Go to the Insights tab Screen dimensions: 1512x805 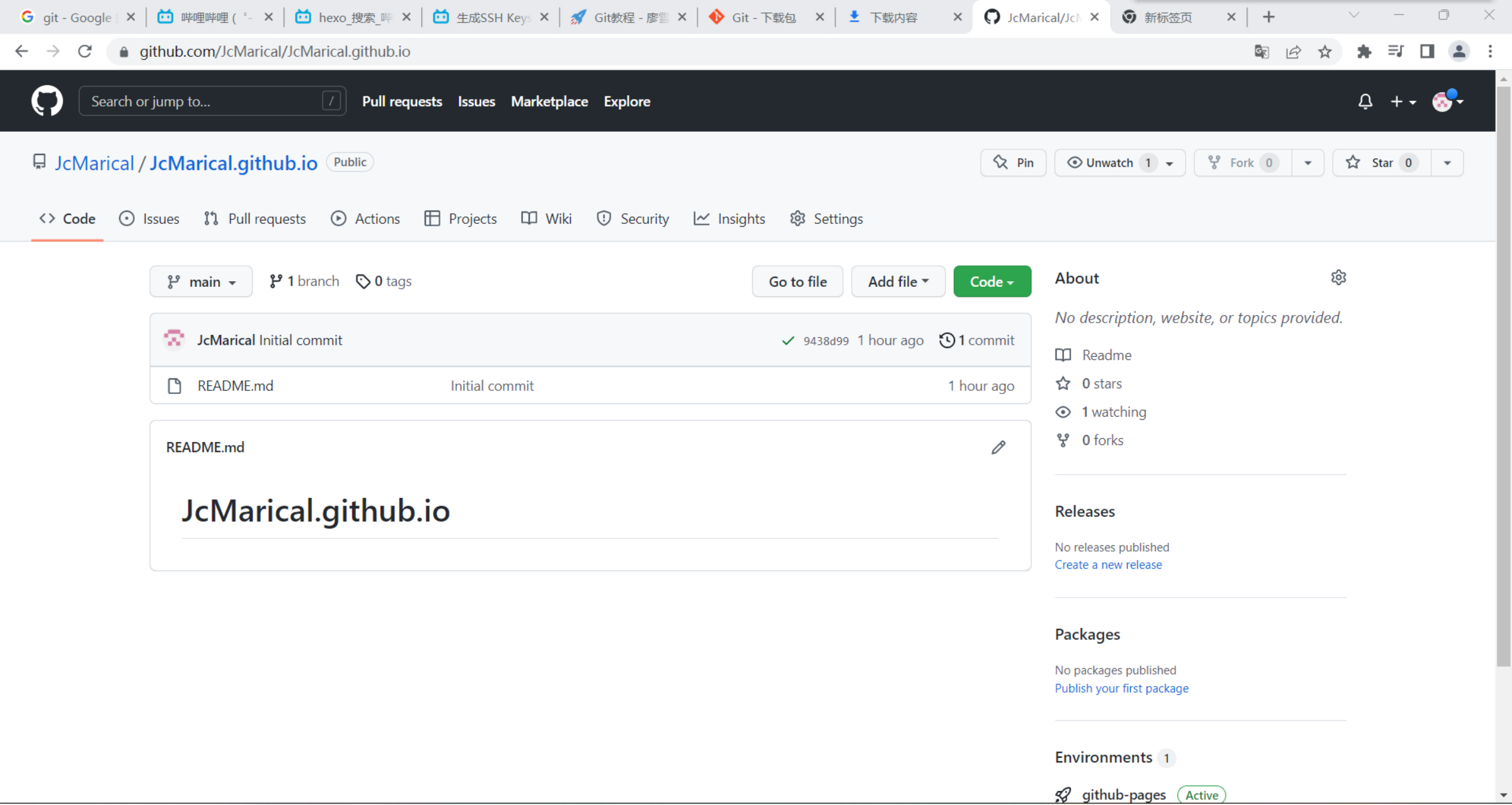730,219
